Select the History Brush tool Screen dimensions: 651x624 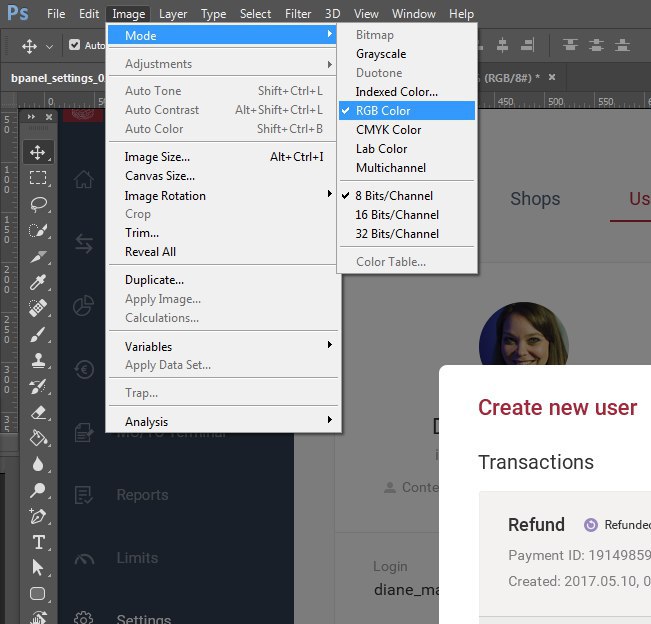click(38, 386)
